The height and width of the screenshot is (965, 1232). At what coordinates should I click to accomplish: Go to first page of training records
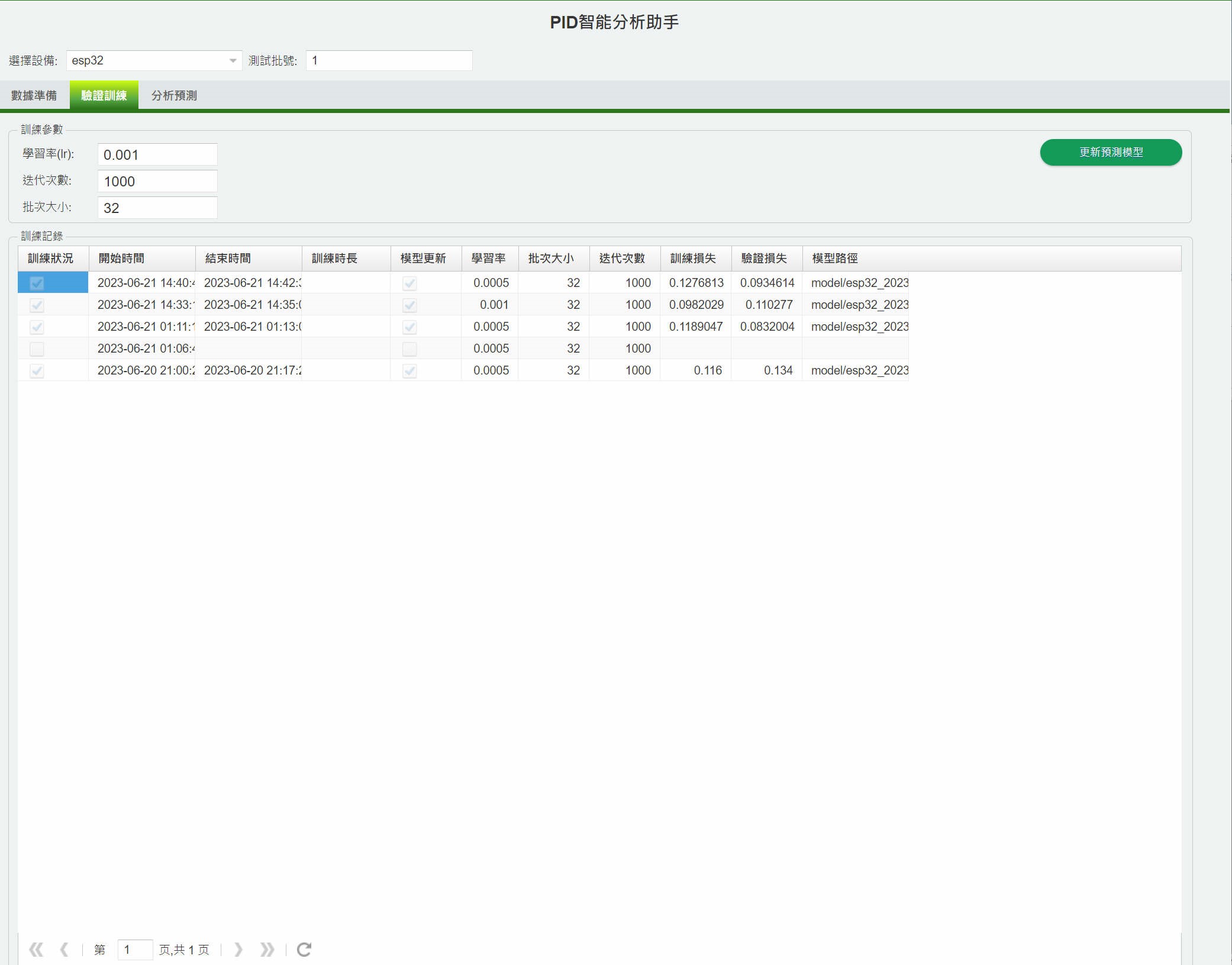coord(36,950)
